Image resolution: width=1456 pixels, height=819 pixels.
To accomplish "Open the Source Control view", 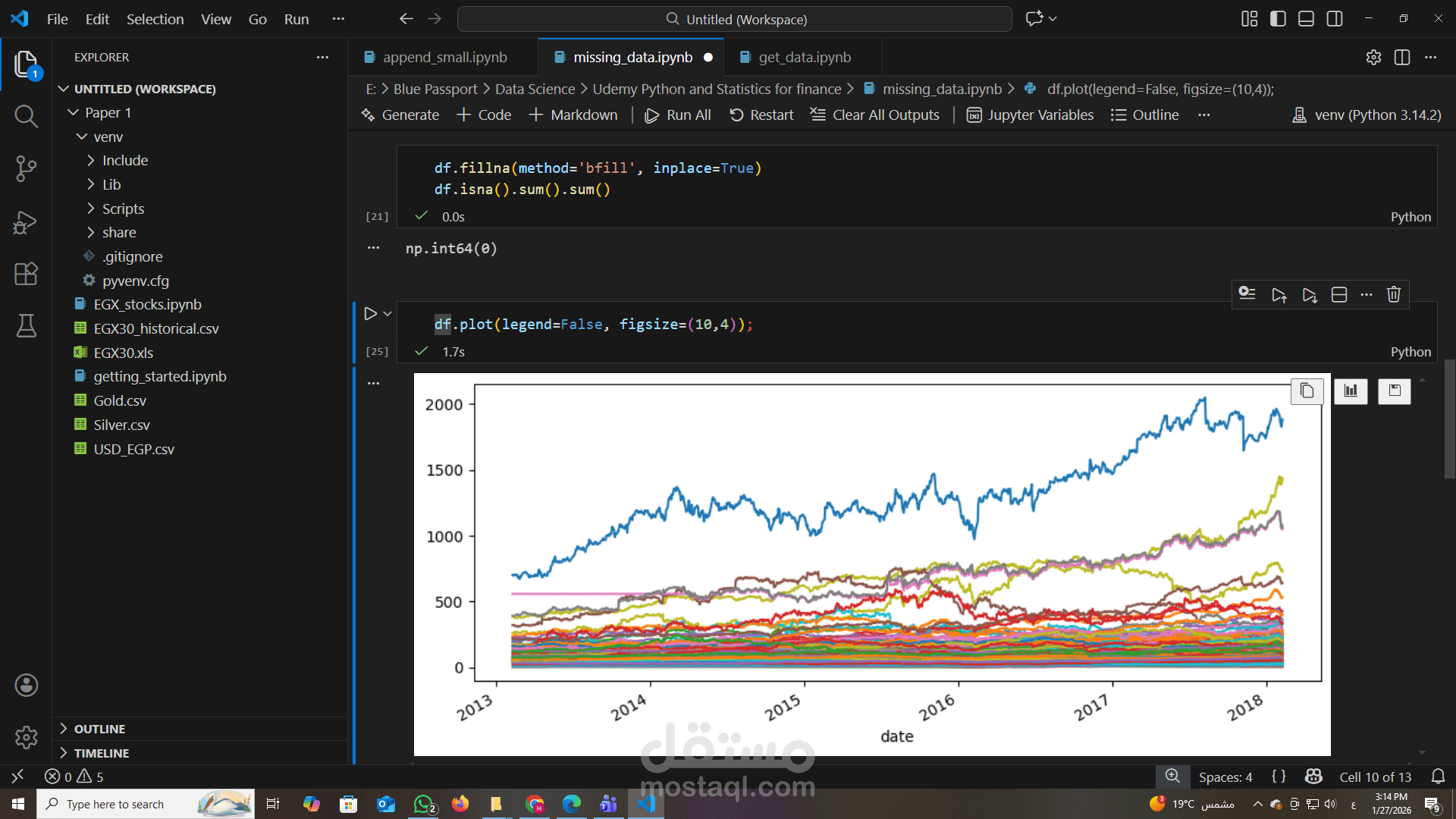I will 26,168.
